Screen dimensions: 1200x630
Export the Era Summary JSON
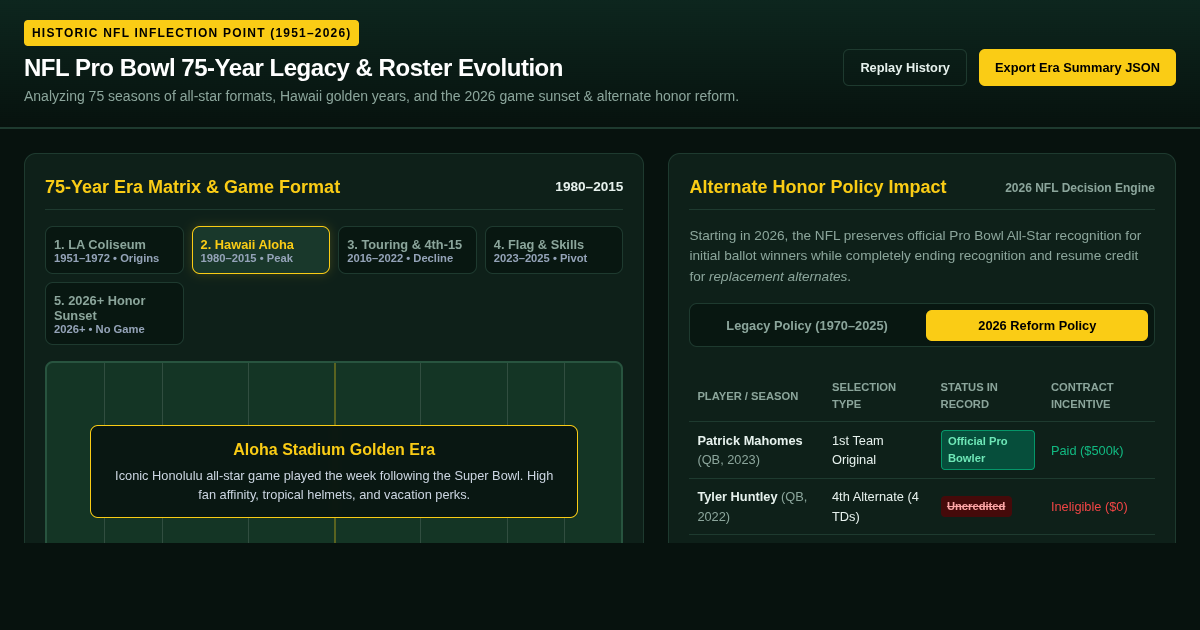(1077, 67)
